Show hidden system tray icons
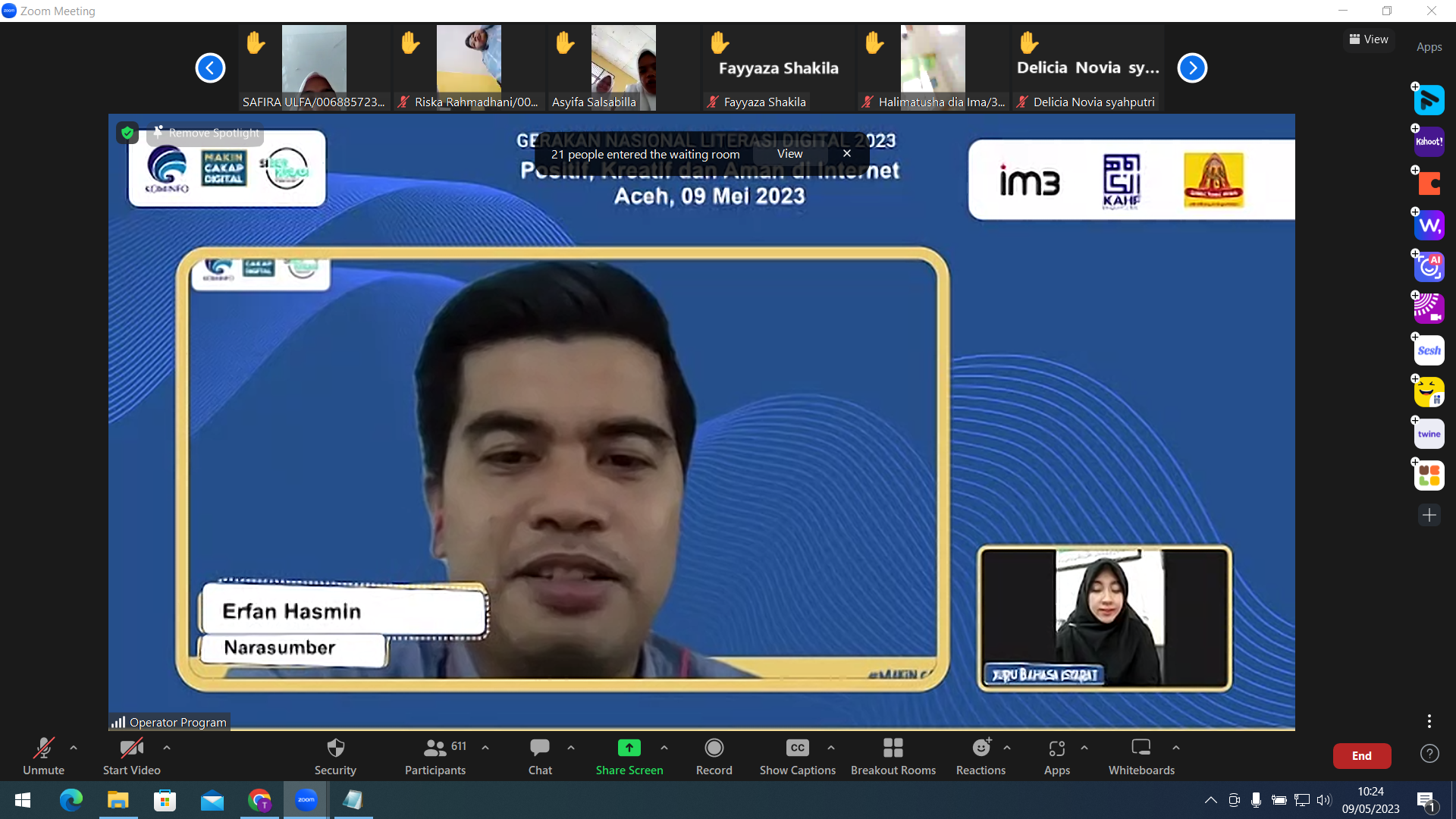 pos(1211,800)
